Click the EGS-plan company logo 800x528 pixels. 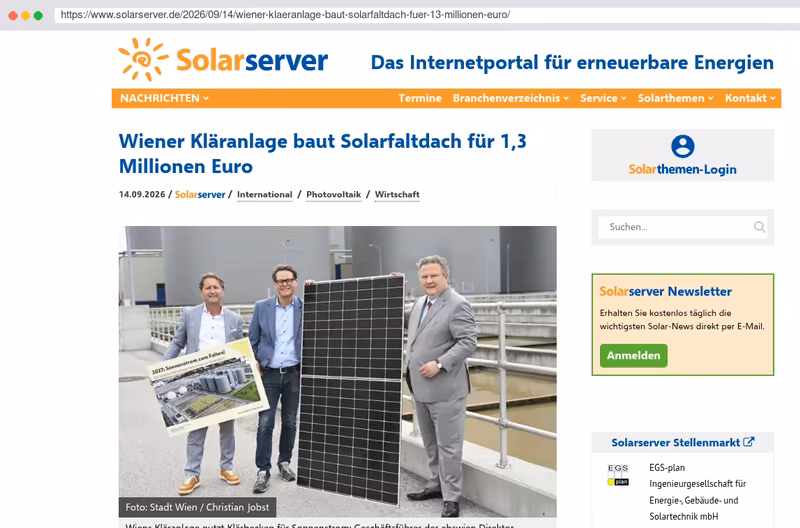tap(618, 475)
